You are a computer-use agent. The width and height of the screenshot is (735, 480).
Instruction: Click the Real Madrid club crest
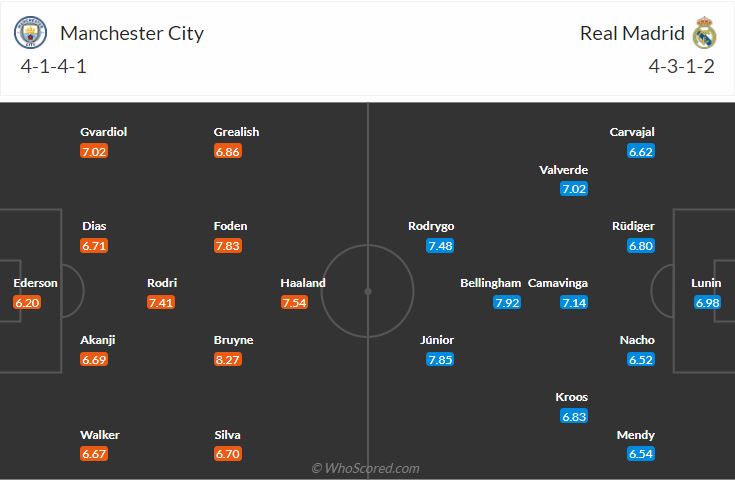(x=705, y=33)
